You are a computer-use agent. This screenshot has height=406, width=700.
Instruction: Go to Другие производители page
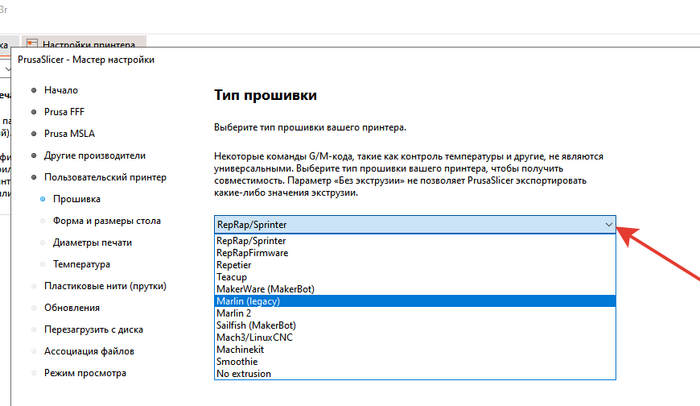point(95,155)
